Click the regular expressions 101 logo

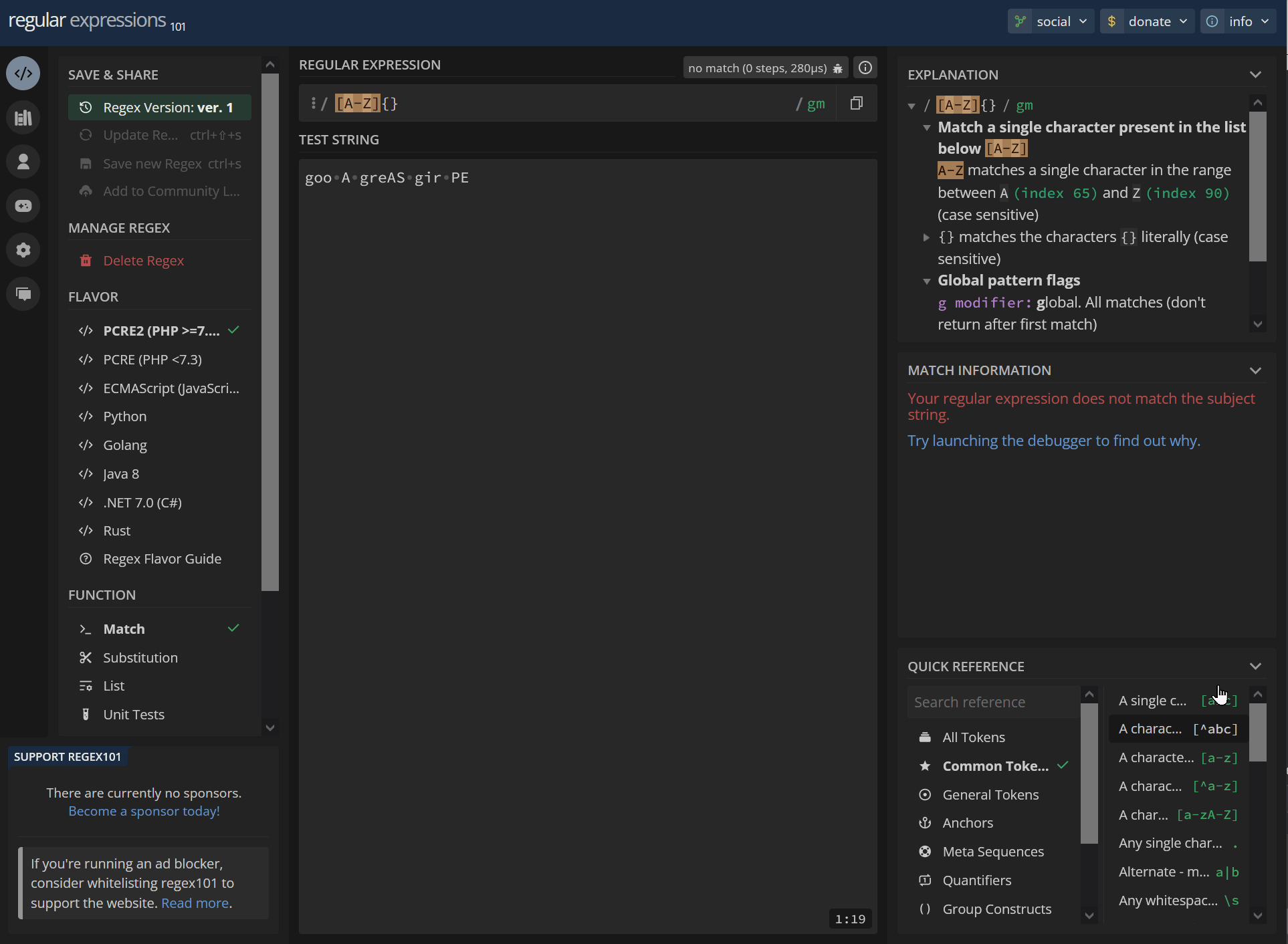[x=97, y=21]
